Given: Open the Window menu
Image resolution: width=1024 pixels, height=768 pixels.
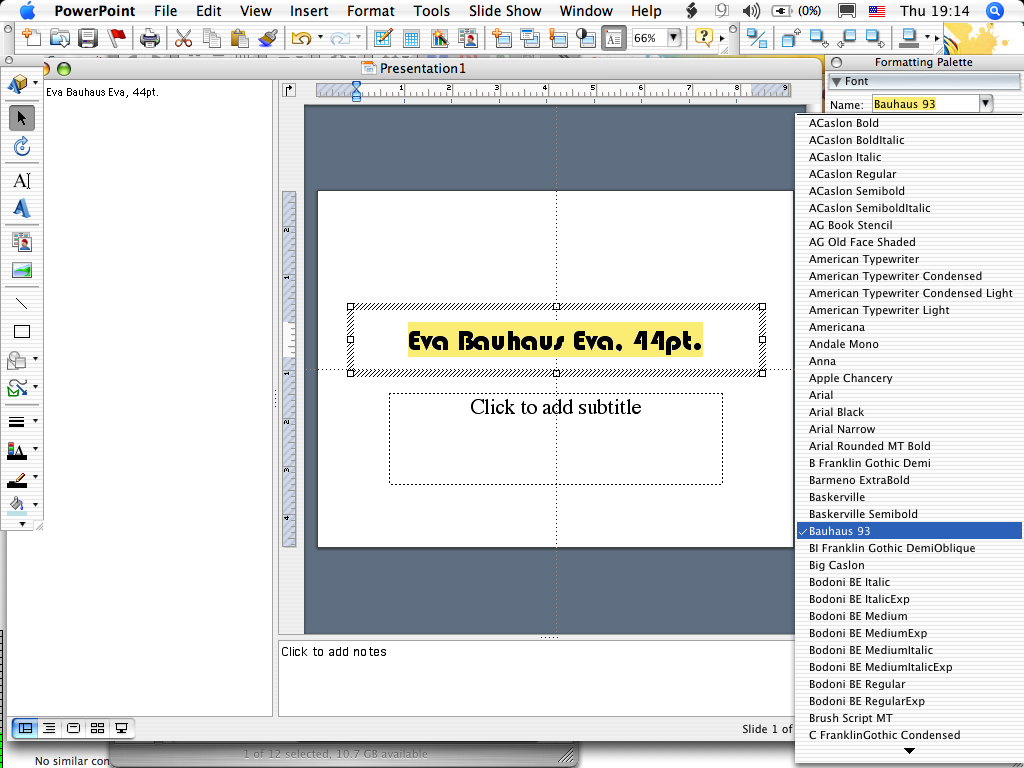Looking at the screenshot, I should point(586,10).
